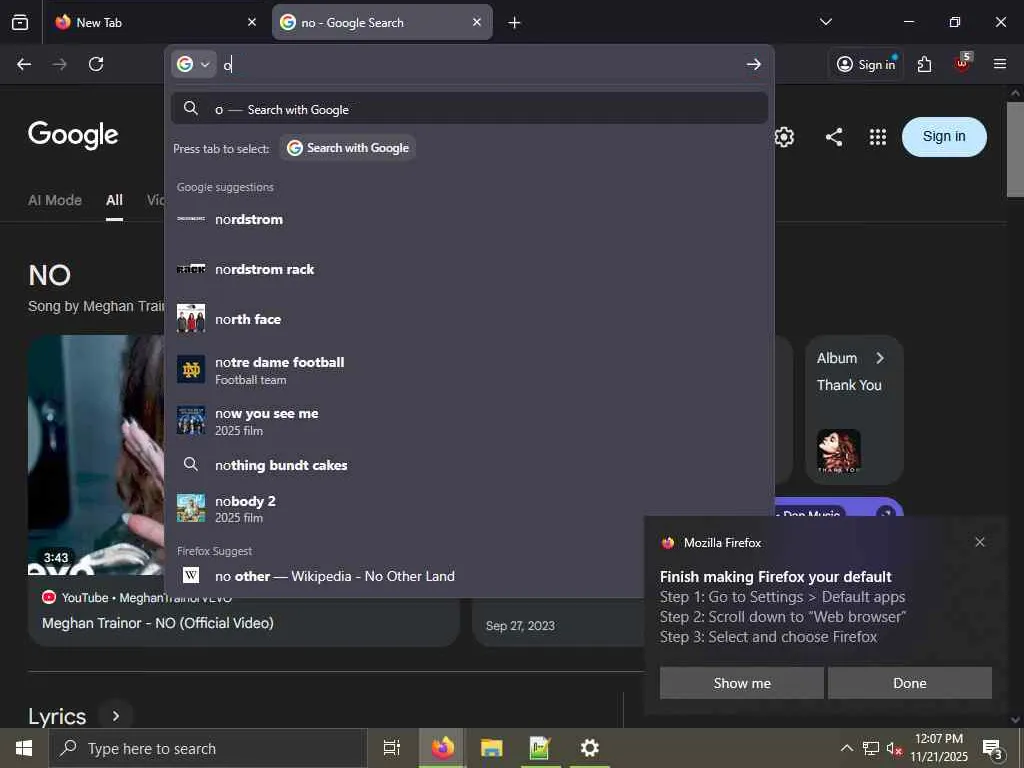This screenshot has height=768, width=1024.
Task: Reload the current page
Action: tap(96, 64)
